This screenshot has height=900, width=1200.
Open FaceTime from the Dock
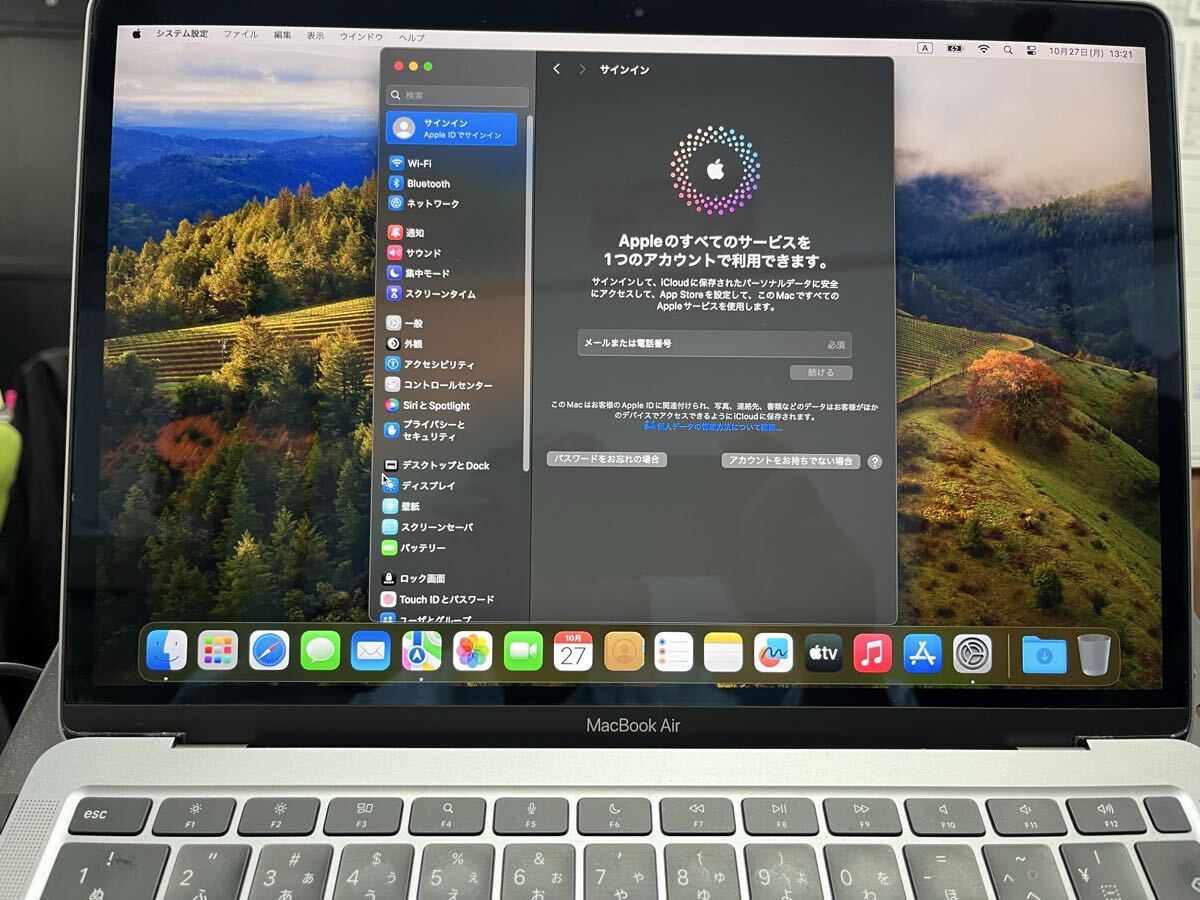click(x=523, y=651)
